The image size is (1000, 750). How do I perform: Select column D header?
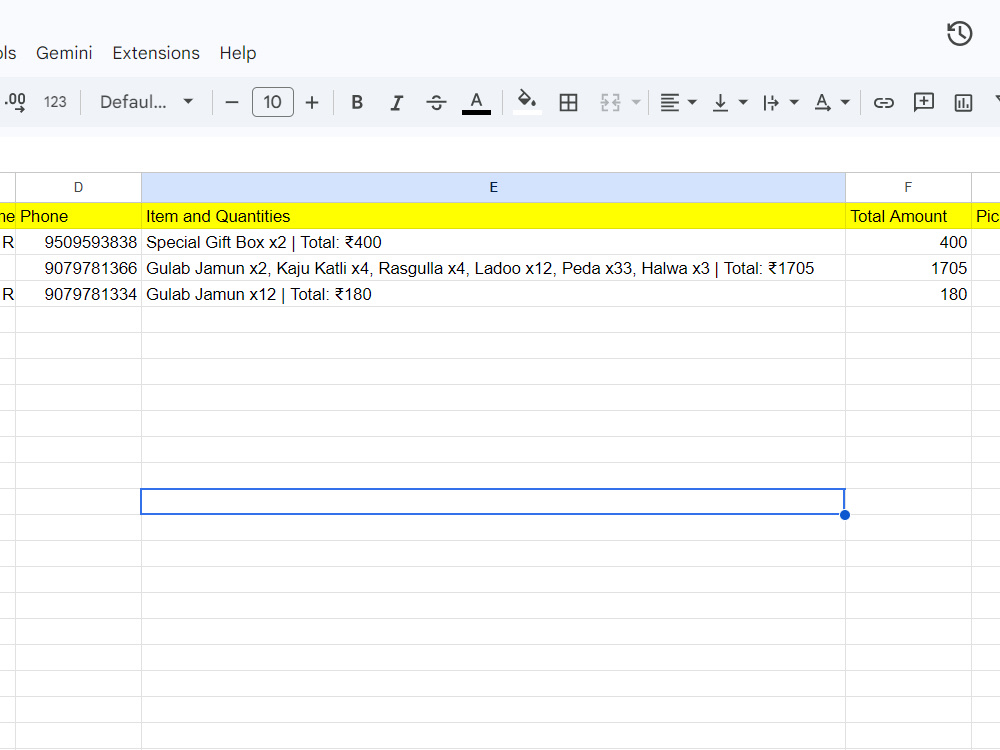click(x=78, y=188)
